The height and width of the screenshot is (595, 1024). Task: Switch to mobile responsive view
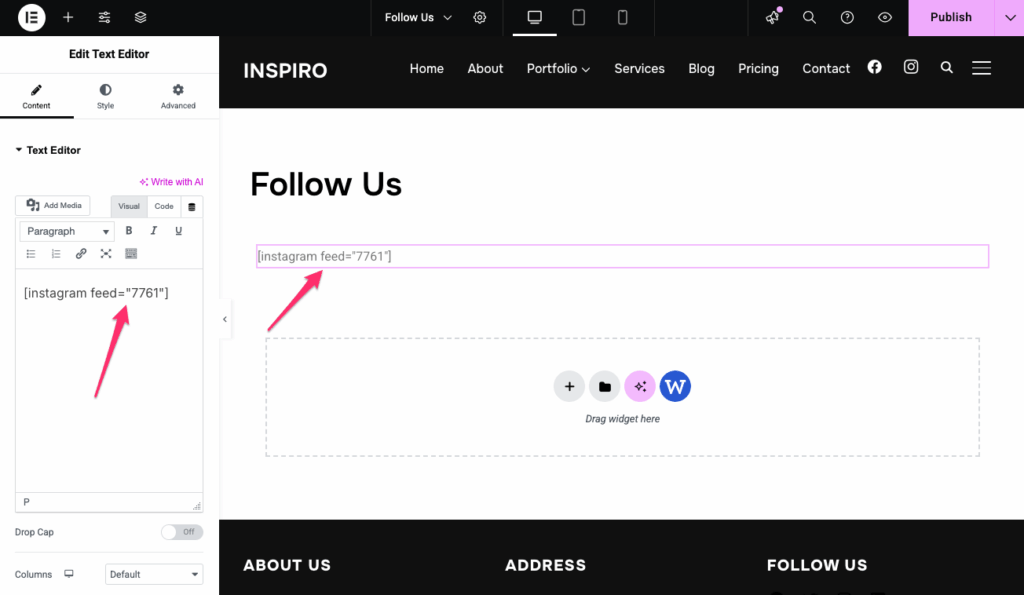click(x=622, y=18)
